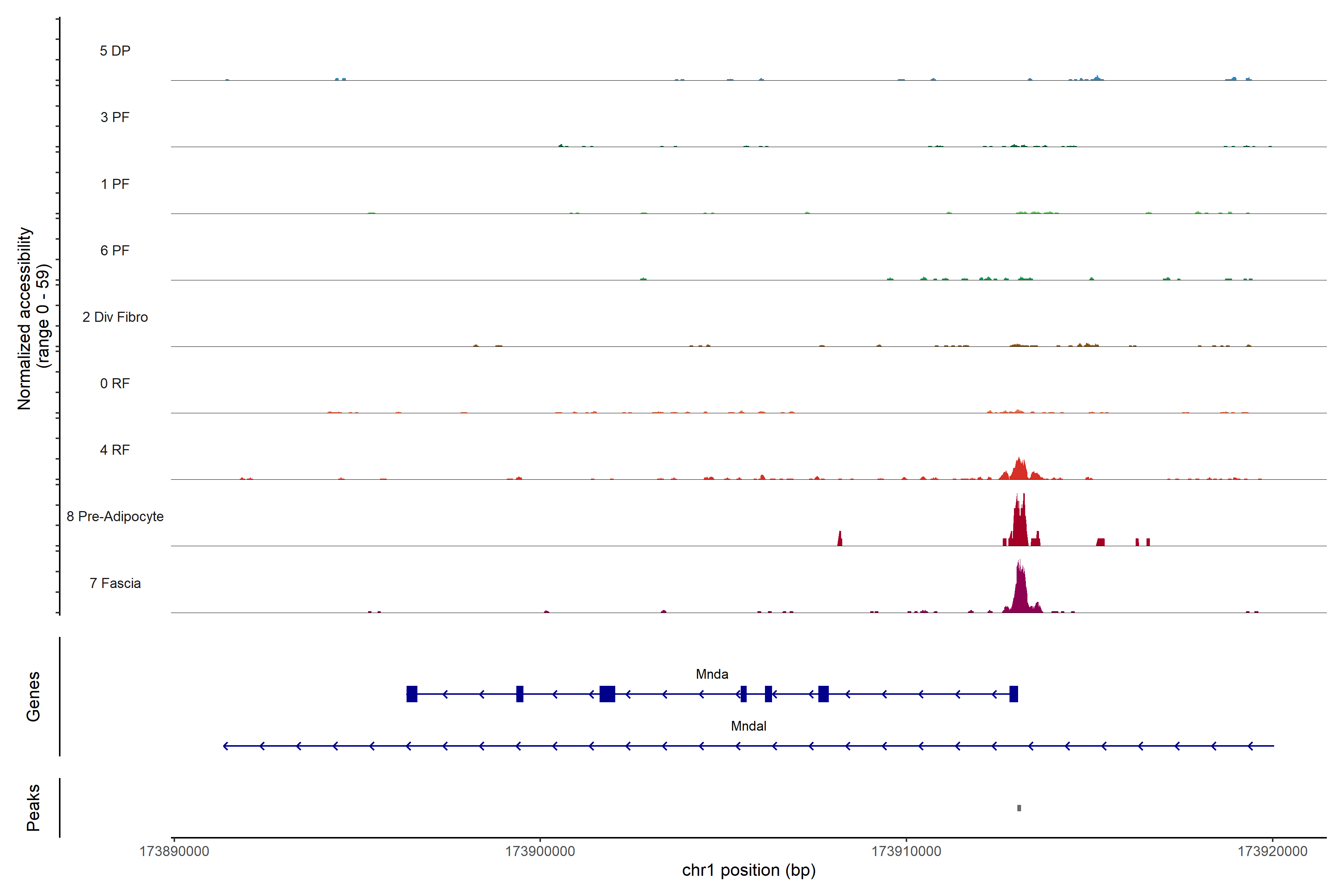Screen dimensions: 1344x896
Task: Click the 0 RF track label
Action: (115, 383)
